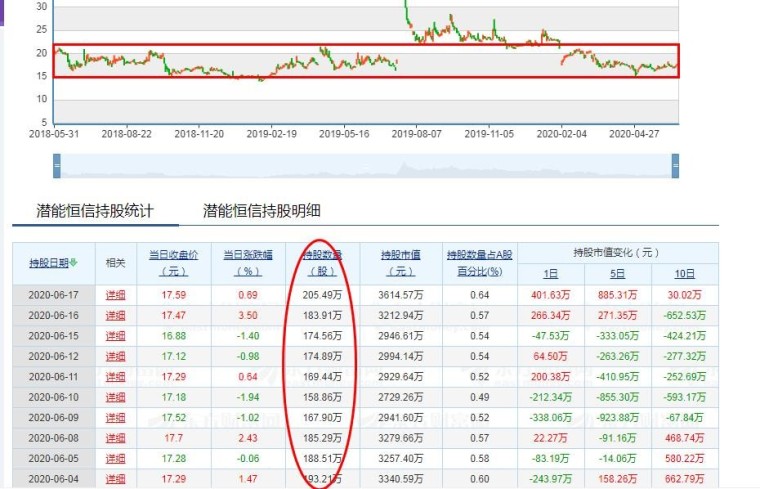
Task: Open 详细 link for 2020-06-10
Action: click(x=116, y=397)
